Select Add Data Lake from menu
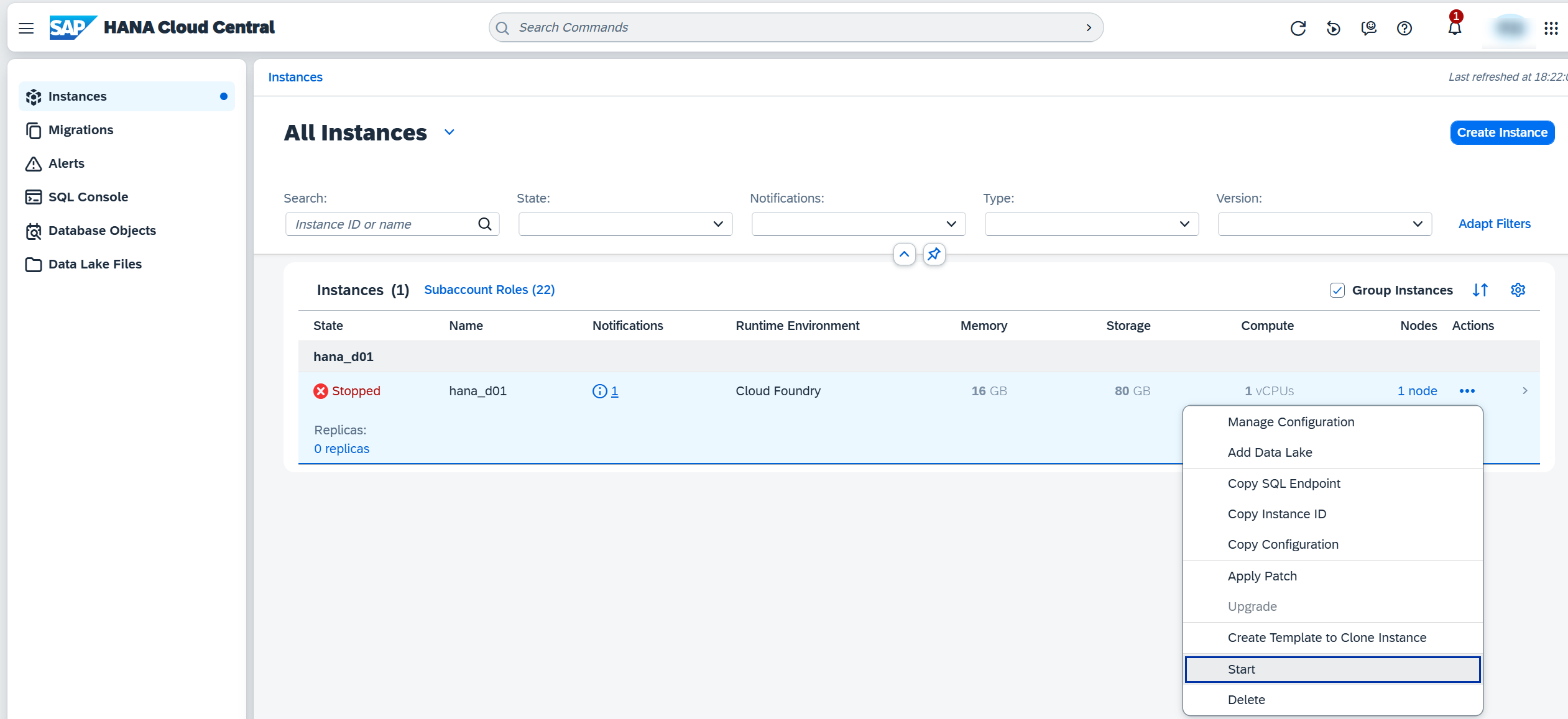The image size is (1568, 719). (x=1332, y=452)
